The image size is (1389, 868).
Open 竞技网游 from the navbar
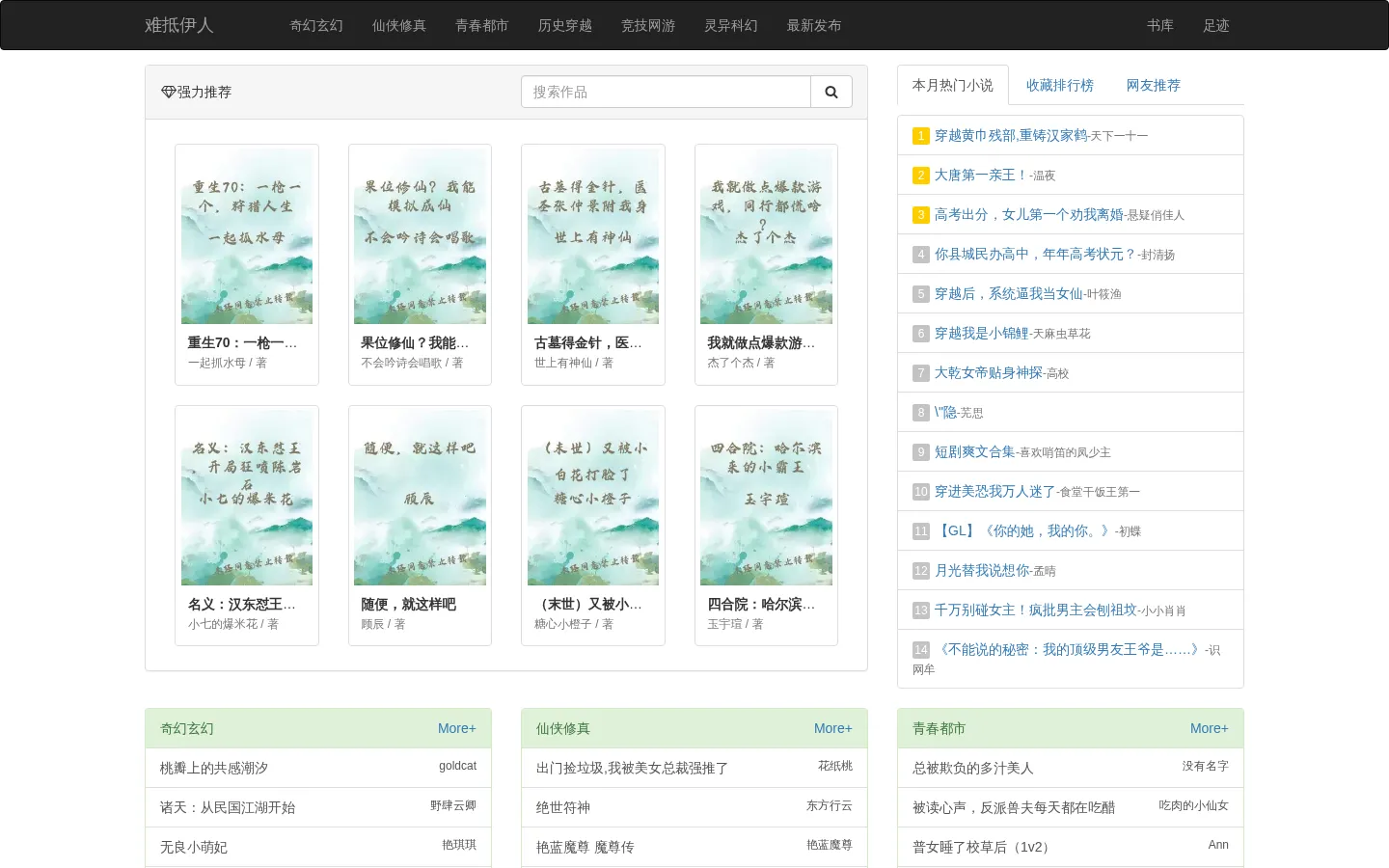648,25
